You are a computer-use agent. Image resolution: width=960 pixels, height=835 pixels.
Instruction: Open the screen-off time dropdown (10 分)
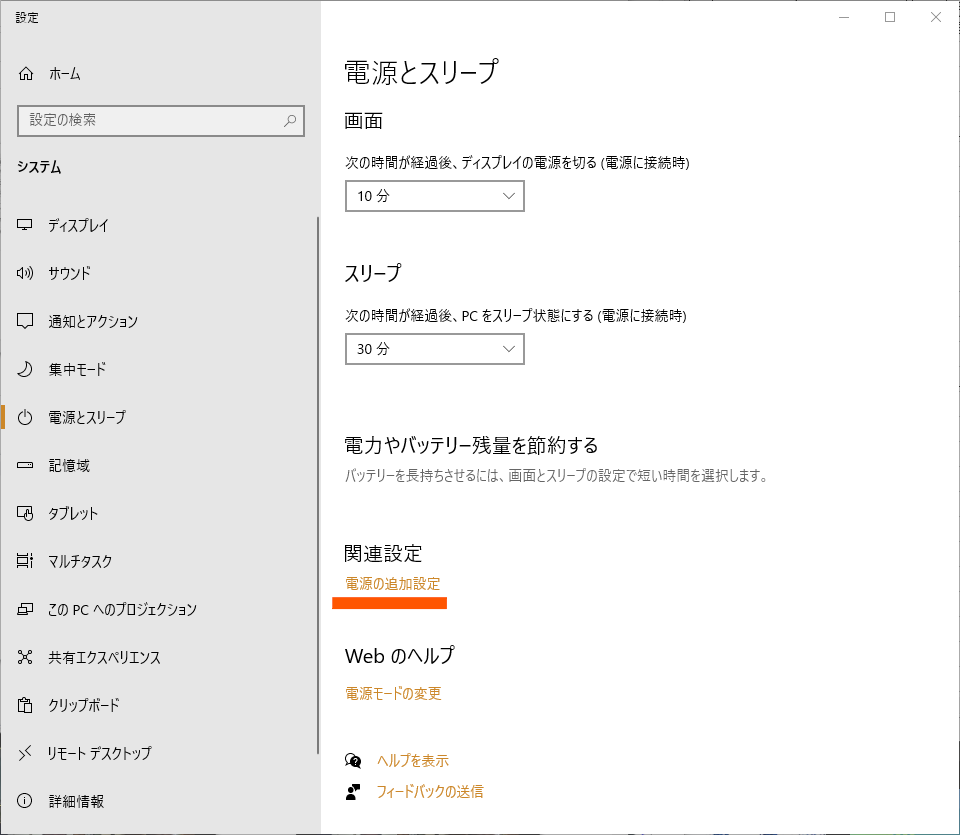coord(434,196)
